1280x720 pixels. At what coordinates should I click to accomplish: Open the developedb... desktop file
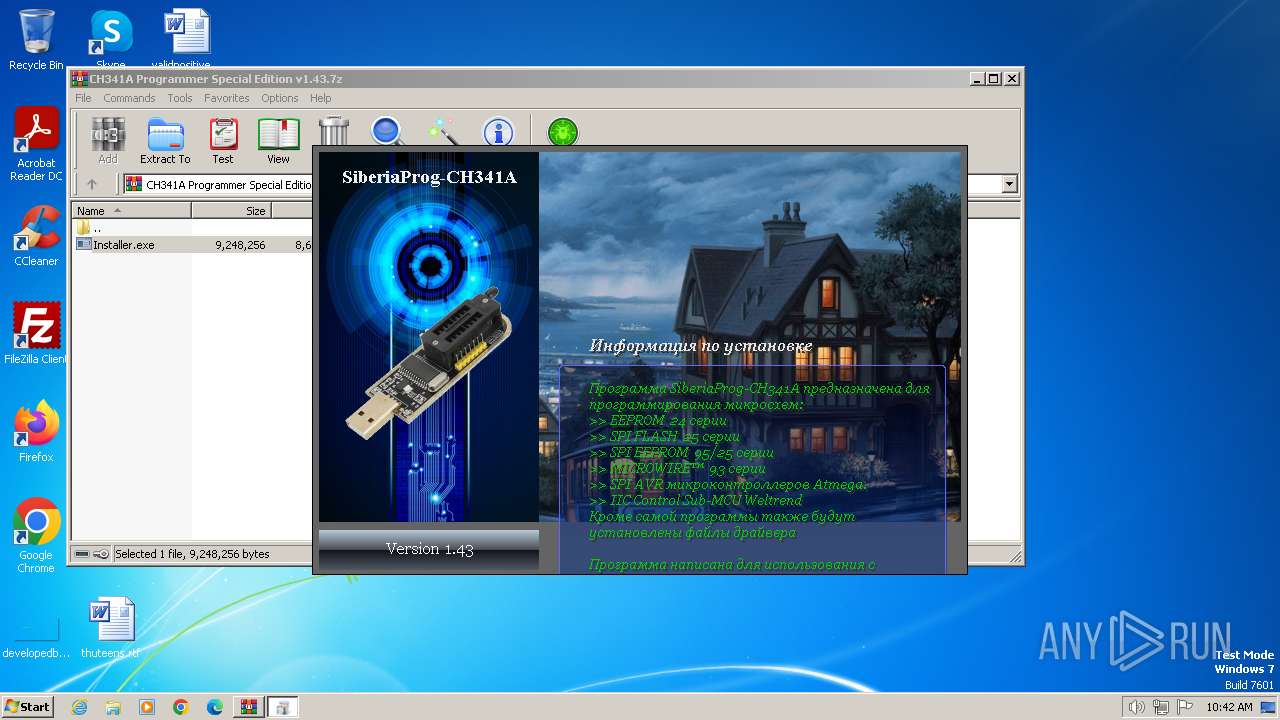[36, 638]
